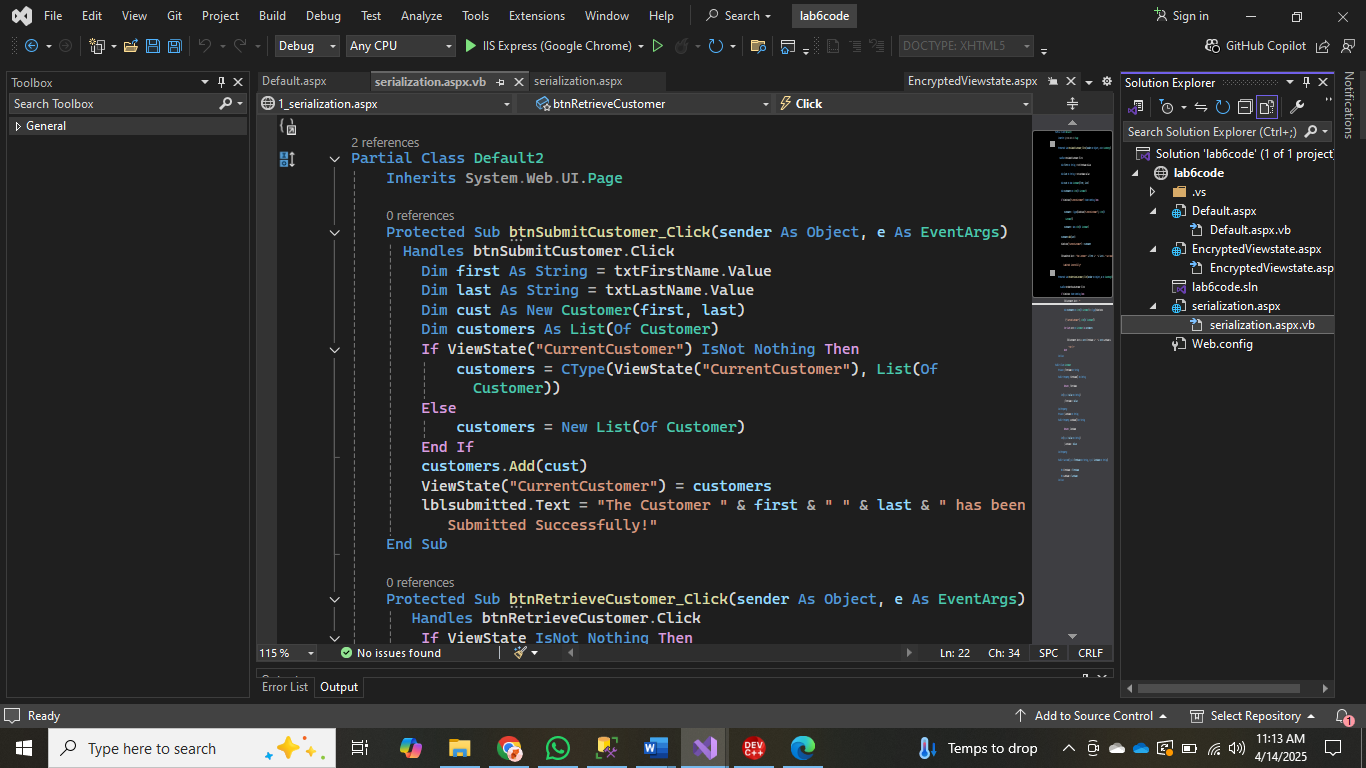Click the Undo arrow icon
This screenshot has width=1366, height=768.
(x=205, y=46)
